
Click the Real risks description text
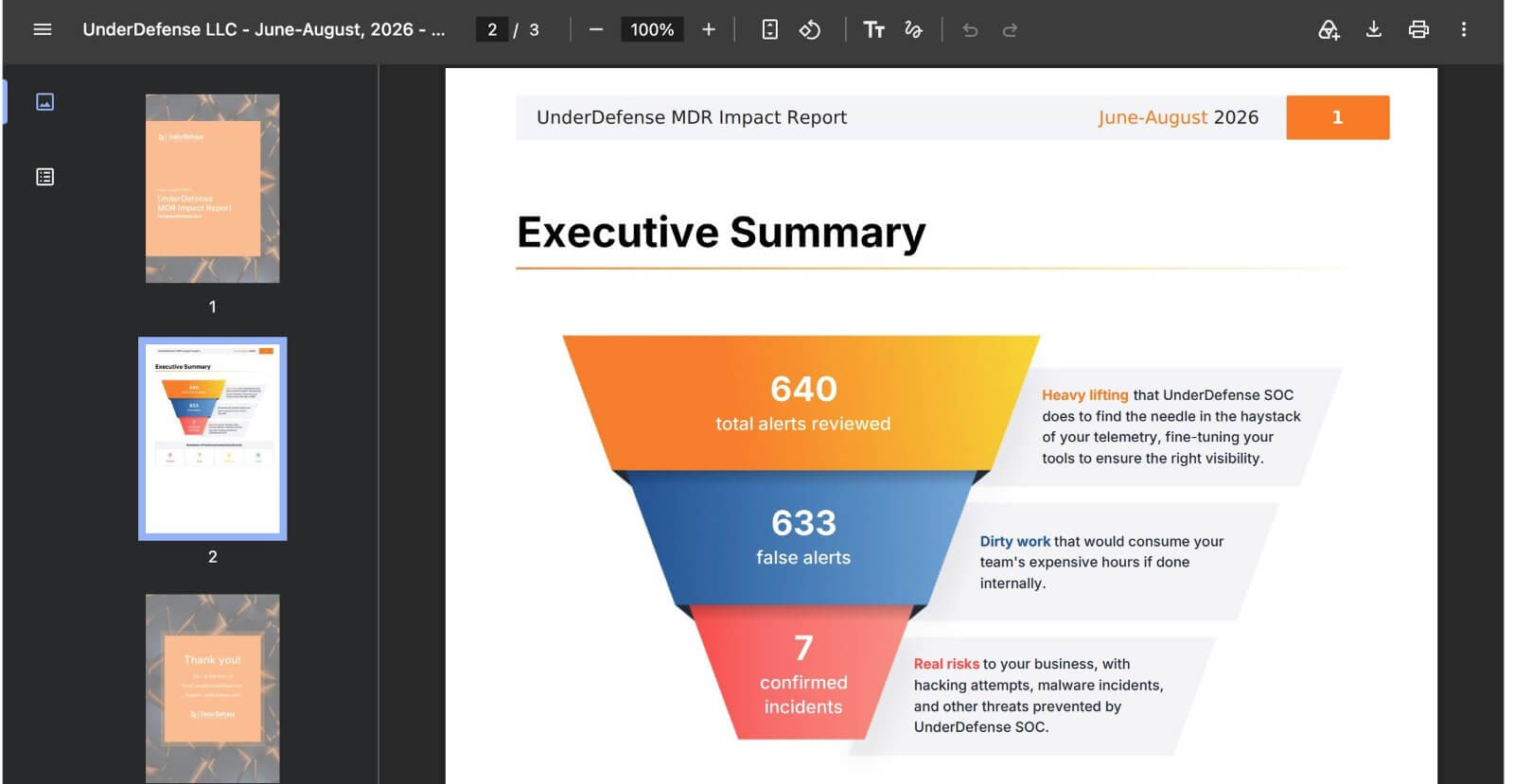[x=1038, y=695]
